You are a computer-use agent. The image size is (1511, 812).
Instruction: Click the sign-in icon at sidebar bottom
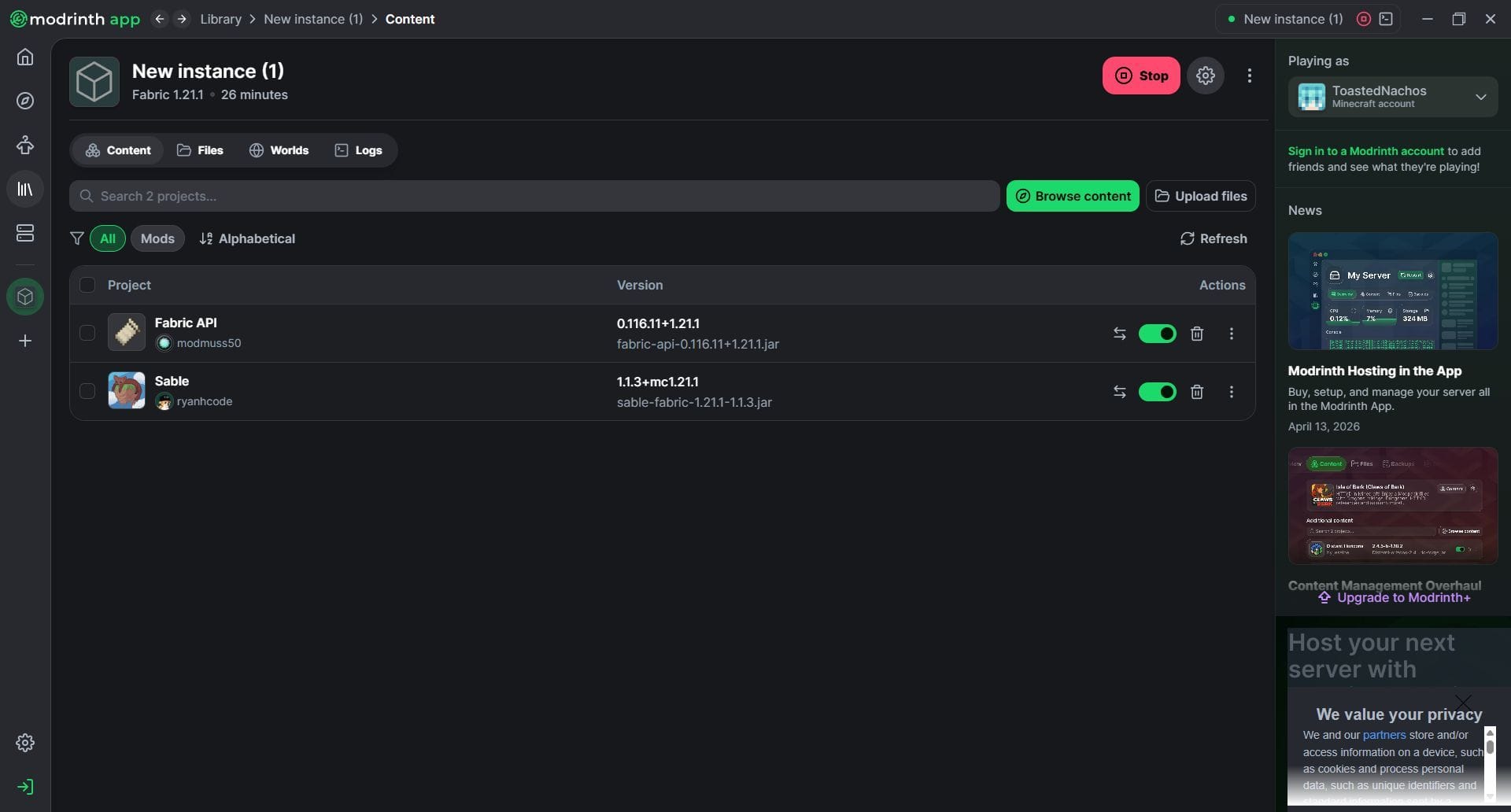pos(25,787)
